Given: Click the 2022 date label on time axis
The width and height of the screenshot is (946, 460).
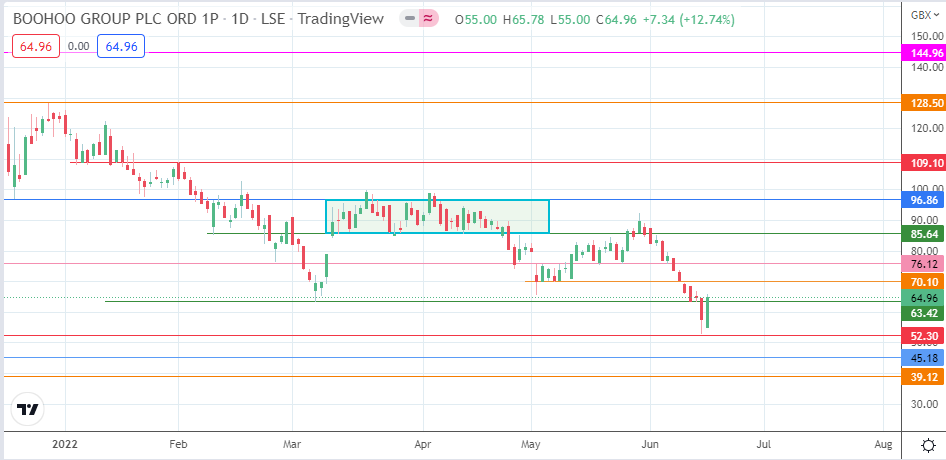Looking at the screenshot, I should pos(65,445).
